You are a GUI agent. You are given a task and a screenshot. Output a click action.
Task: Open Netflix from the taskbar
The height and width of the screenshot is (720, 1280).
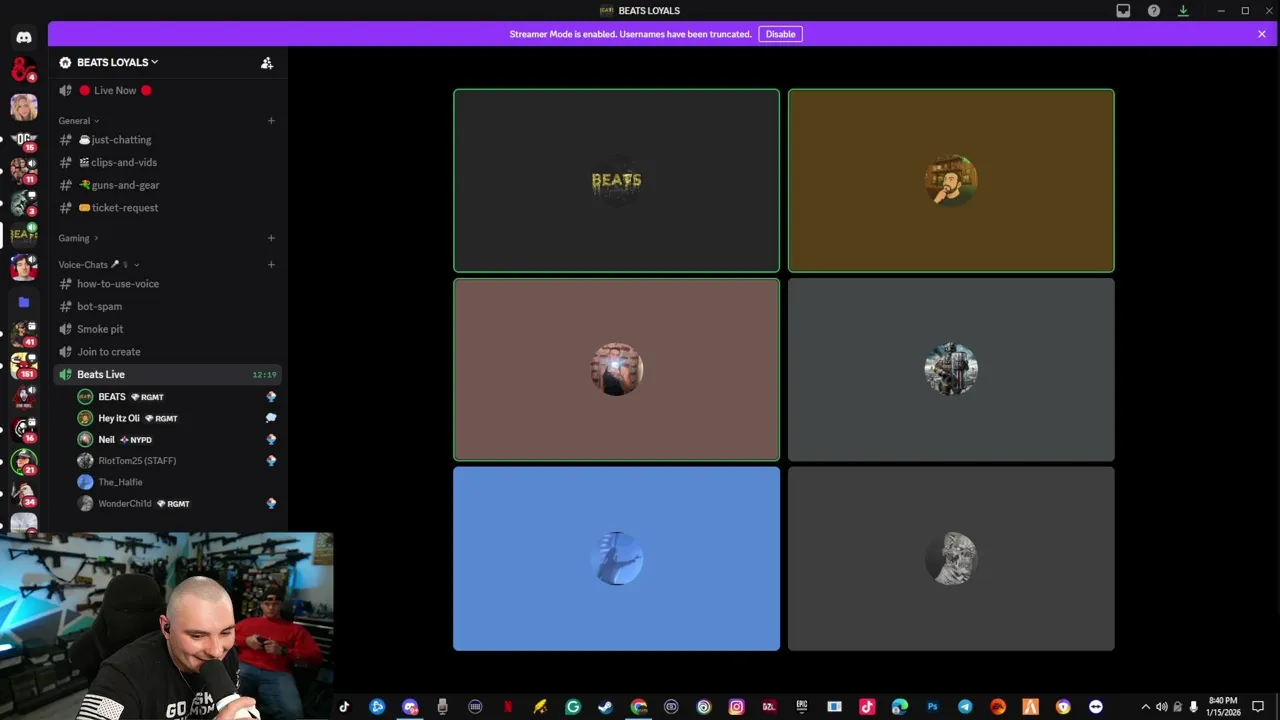(507, 707)
